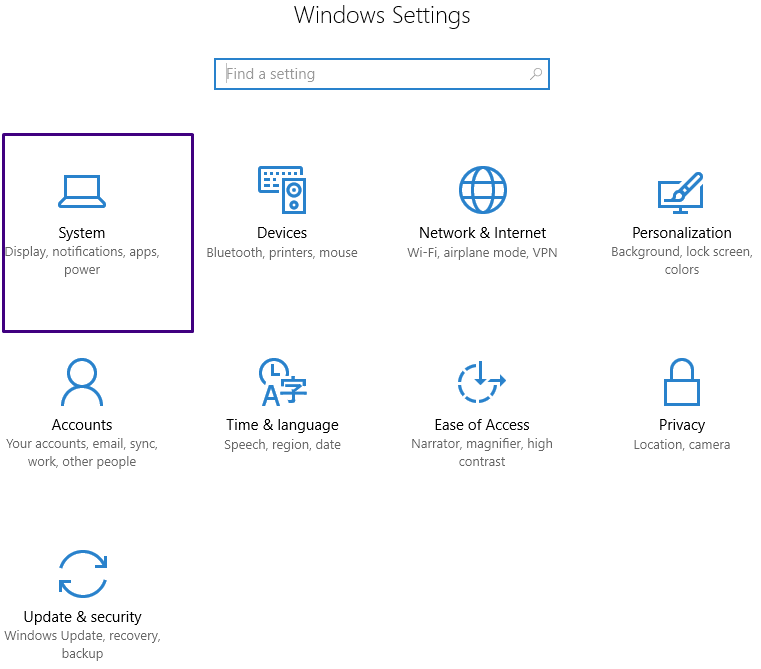761x669 pixels.
Task: Open Update & security refresh arrows icon
Action: (x=82, y=573)
